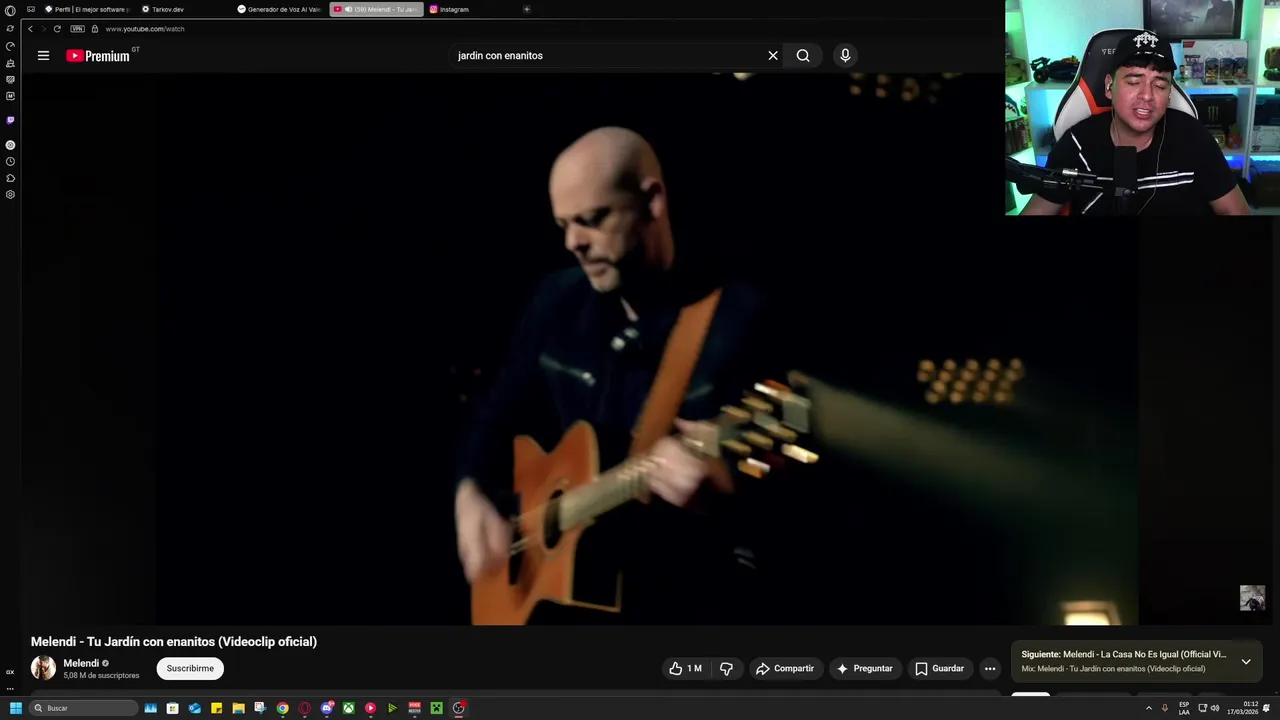This screenshot has height=720, width=1280.
Task: Open File Explorer from the taskbar
Action: click(238, 708)
